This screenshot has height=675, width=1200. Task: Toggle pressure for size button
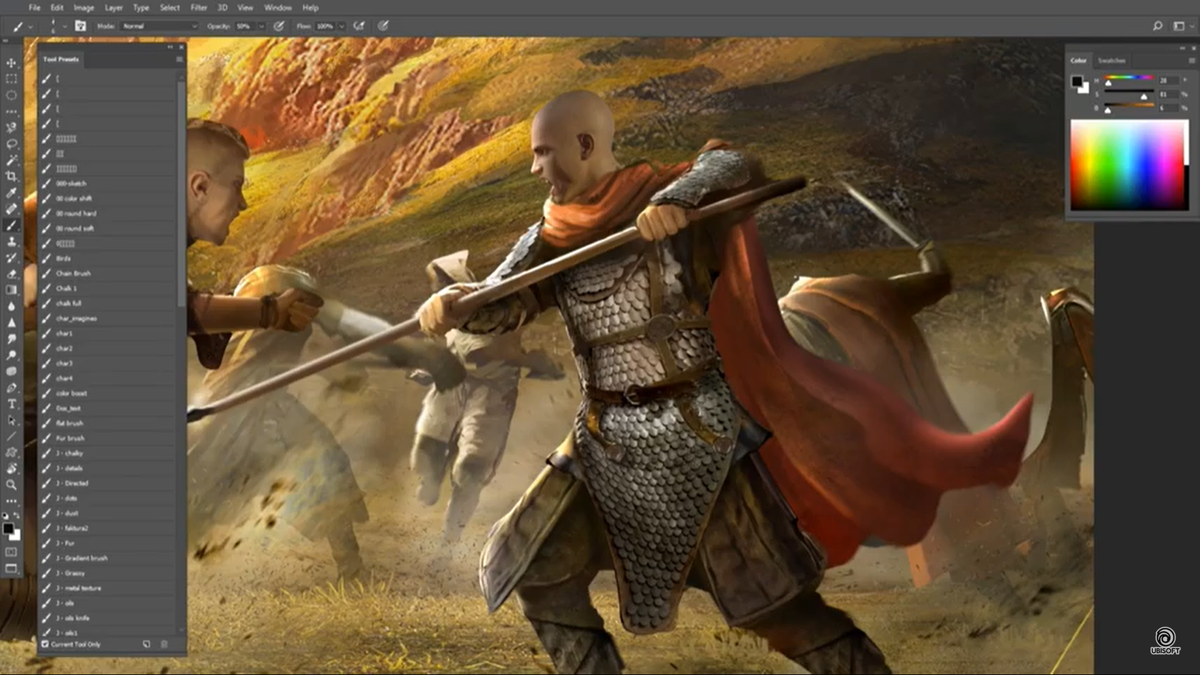pyautogui.click(x=383, y=26)
